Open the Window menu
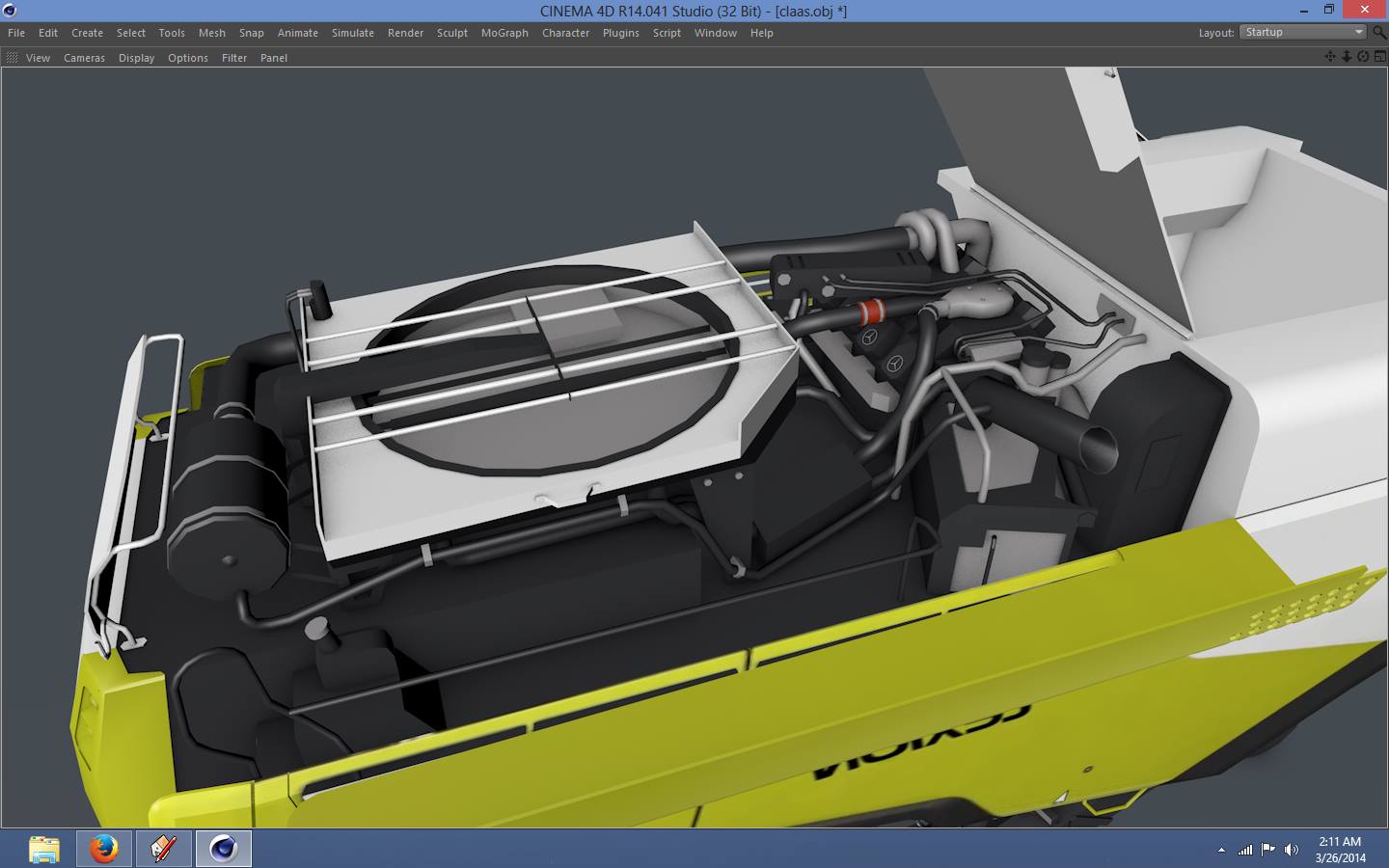The width and height of the screenshot is (1389, 868). 716,33
